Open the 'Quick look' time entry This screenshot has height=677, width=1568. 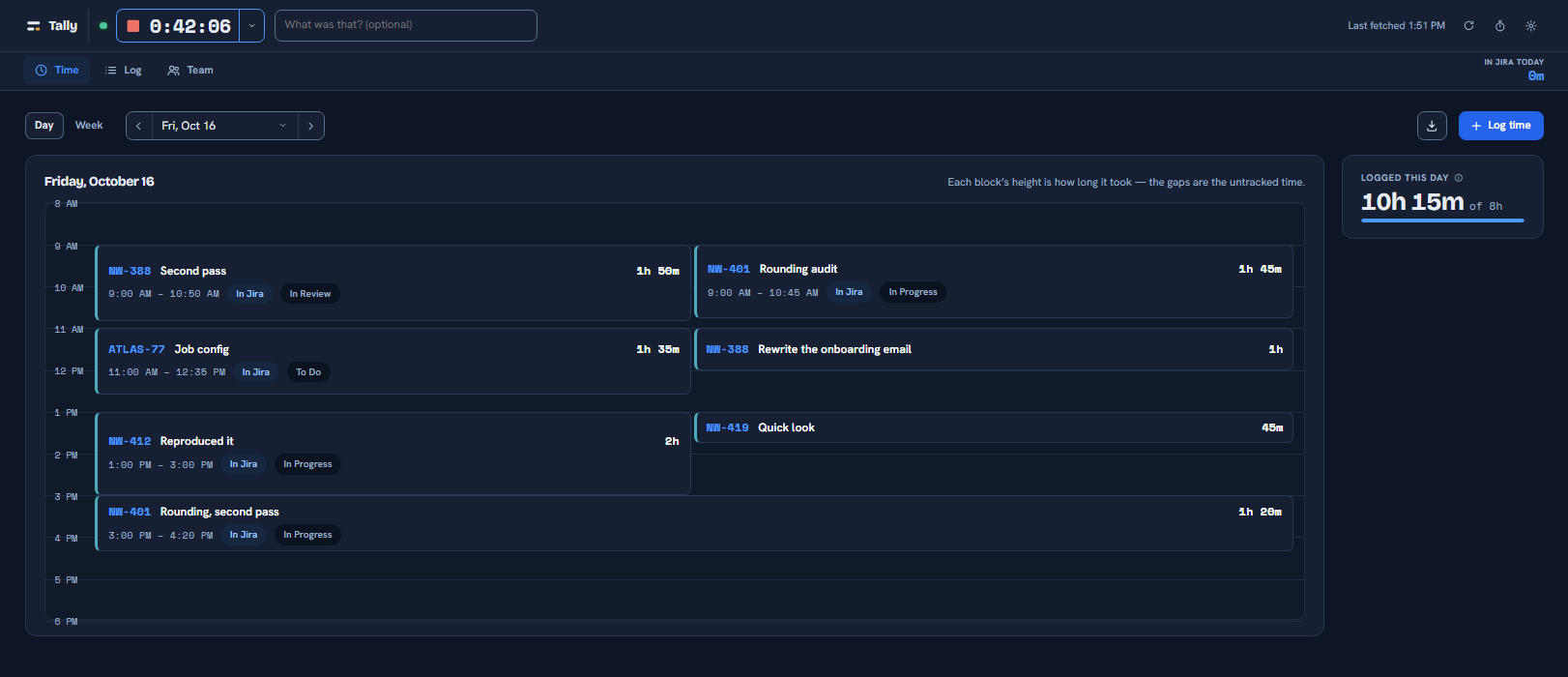(x=994, y=427)
